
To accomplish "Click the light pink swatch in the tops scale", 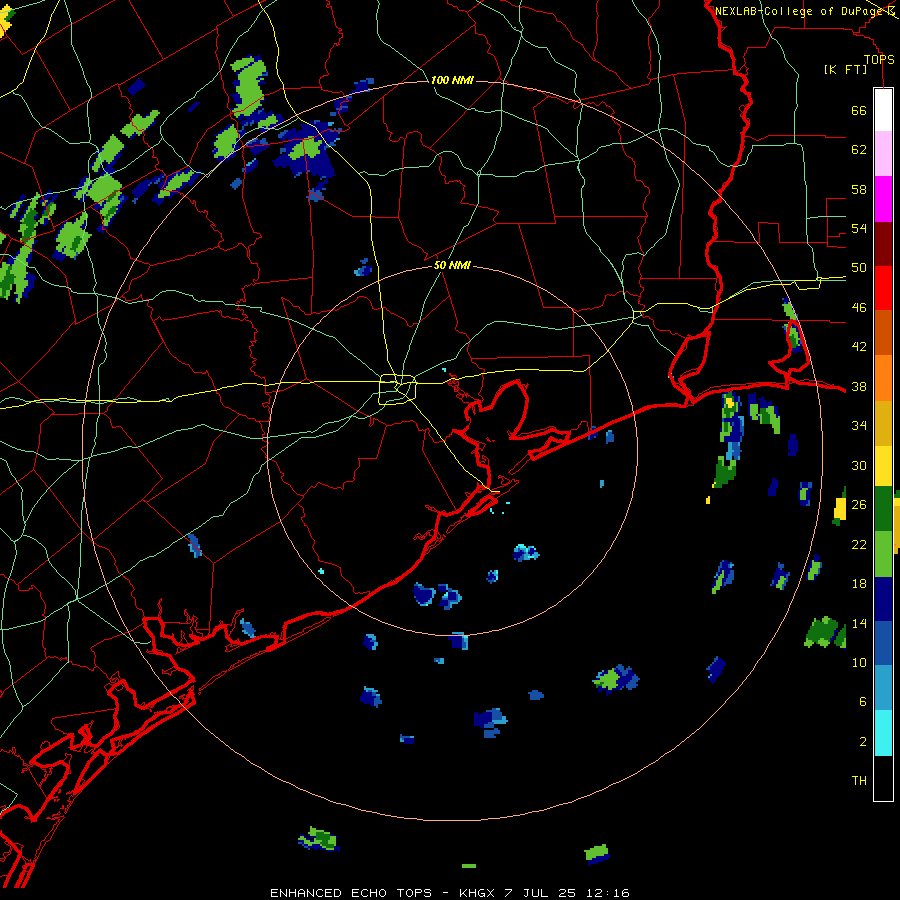I will pos(883,153).
